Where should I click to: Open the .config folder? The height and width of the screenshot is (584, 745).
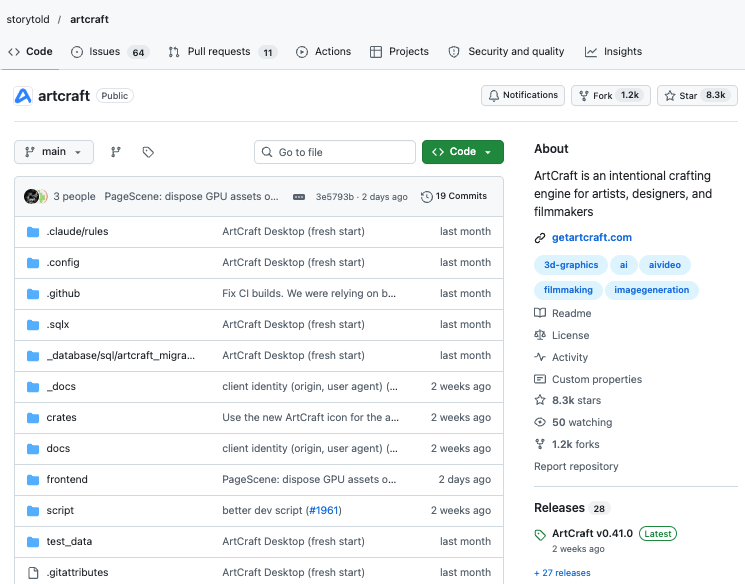tap(63, 262)
